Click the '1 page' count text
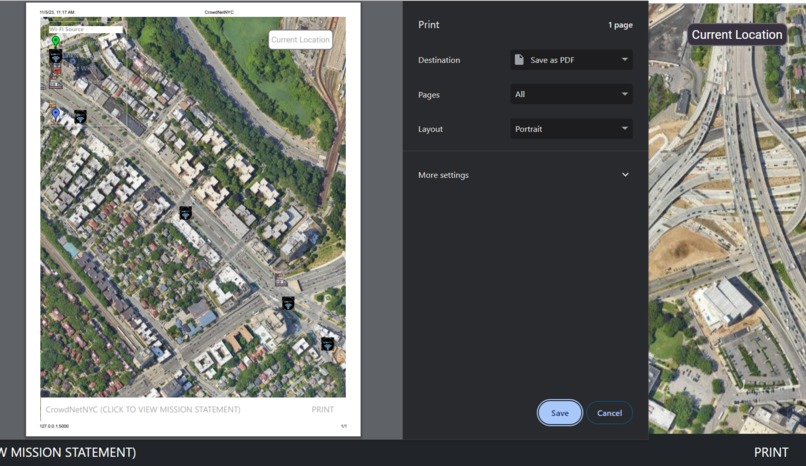Screen dimensions: 806x466 (620, 25)
